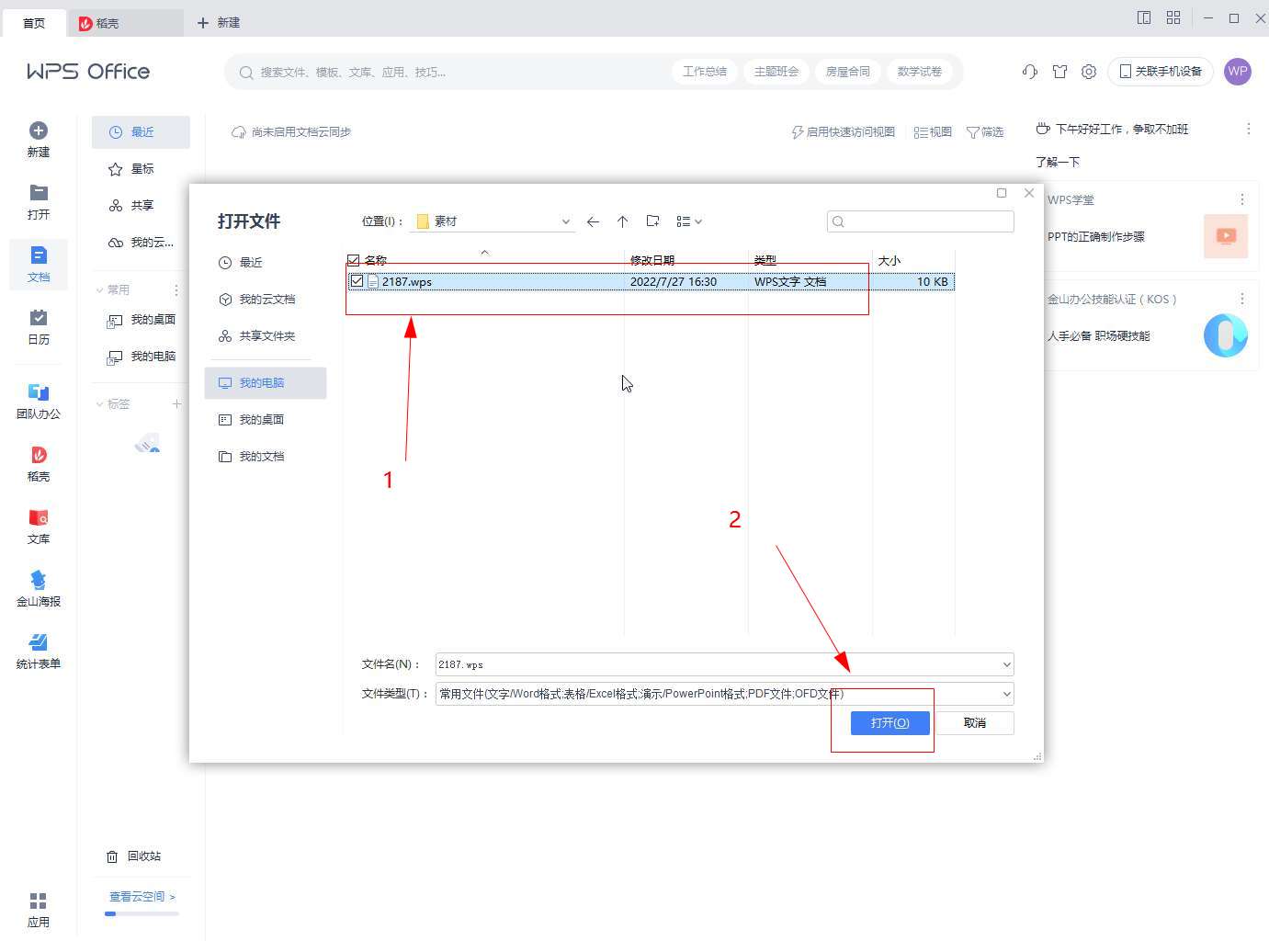
Task: Click the cloud space usage bar
Action: pyautogui.click(x=142, y=913)
